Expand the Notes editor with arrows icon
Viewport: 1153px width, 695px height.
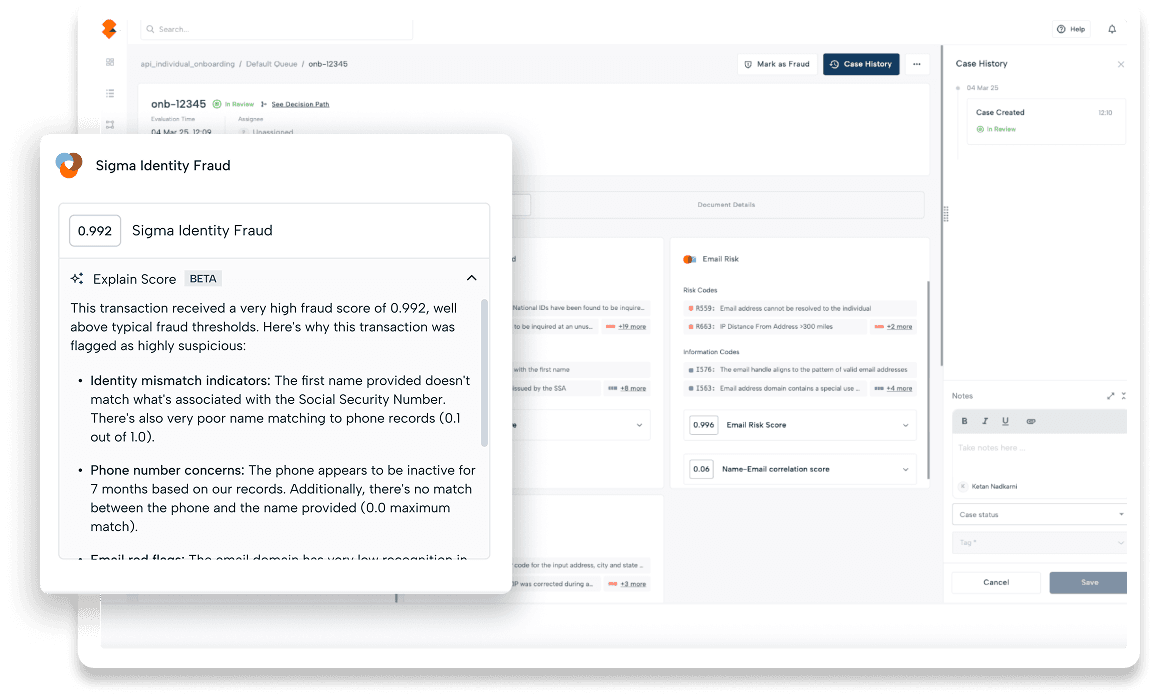pyautogui.click(x=1111, y=396)
